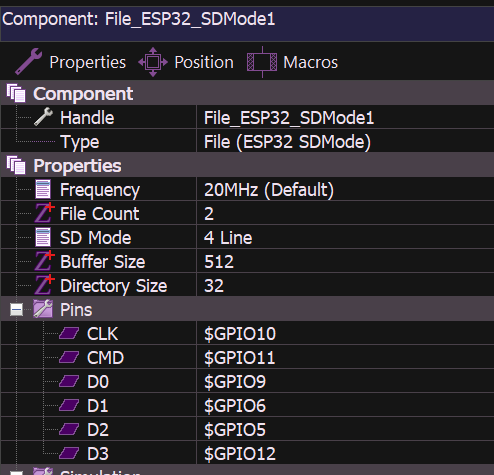Click the Pins group header text
The width and height of the screenshot is (494, 475).
[x=76, y=310]
